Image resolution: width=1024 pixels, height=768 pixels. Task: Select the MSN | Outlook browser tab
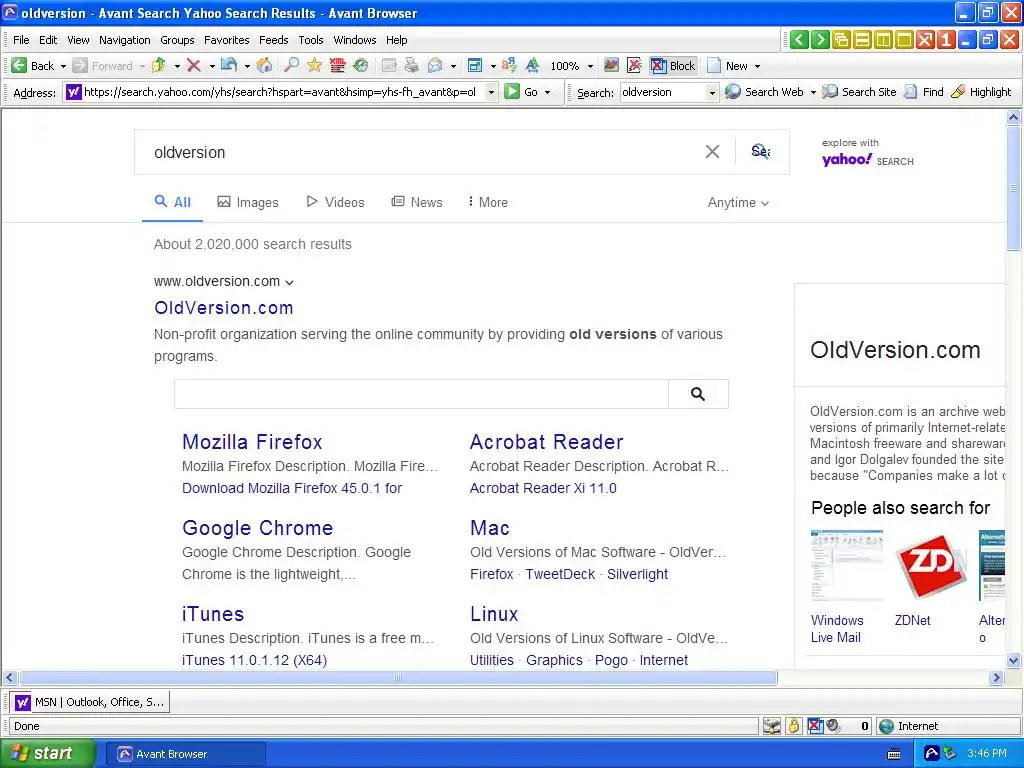coord(90,702)
